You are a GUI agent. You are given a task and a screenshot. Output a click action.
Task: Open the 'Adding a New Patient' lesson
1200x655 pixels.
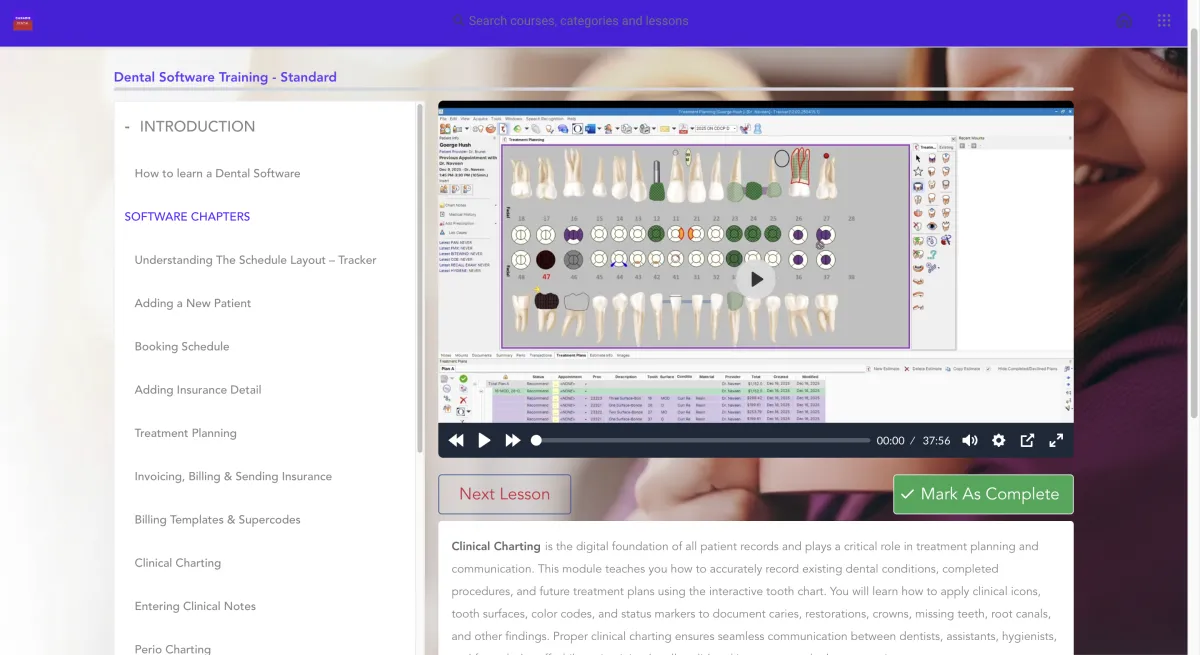point(193,303)
